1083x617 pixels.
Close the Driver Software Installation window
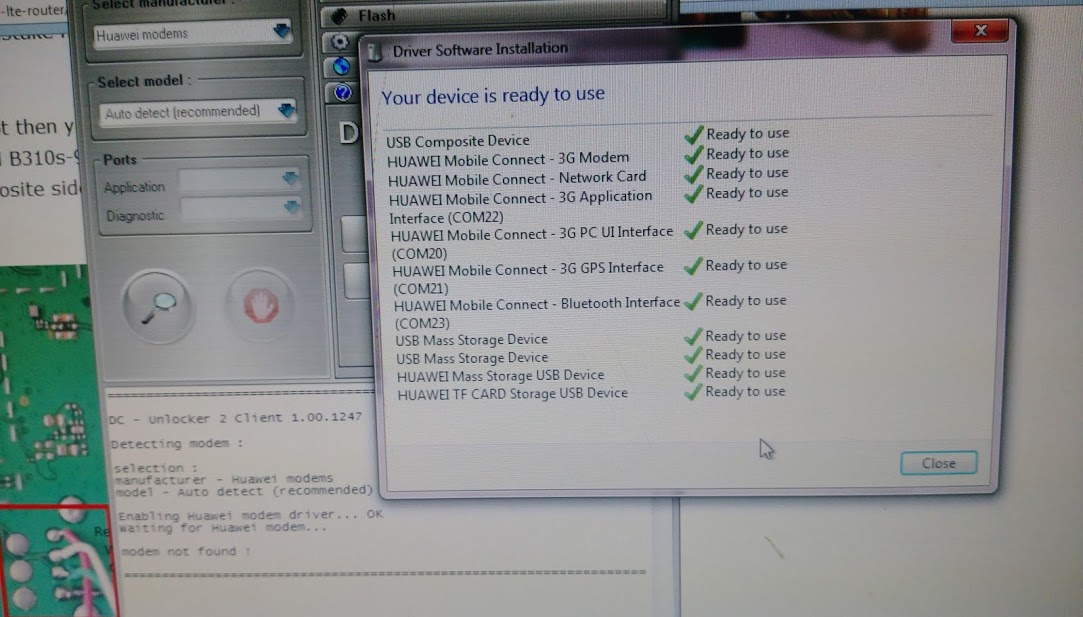[980, 31]
